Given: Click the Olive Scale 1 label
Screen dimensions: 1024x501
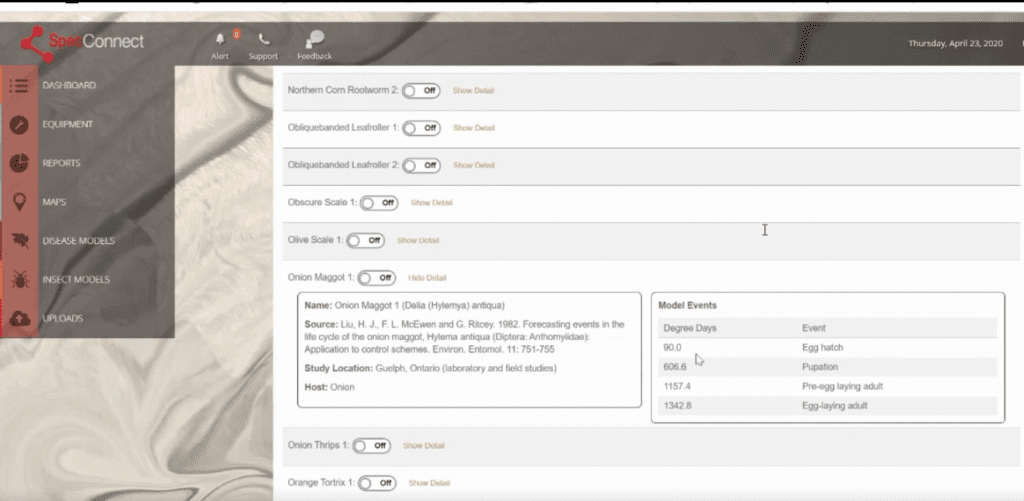Looking at the screenshot, I should [315, 240].
